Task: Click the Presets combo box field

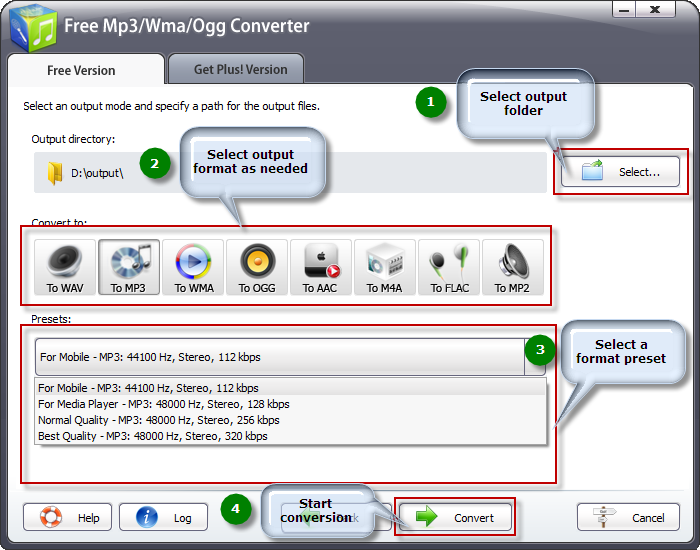Action: coord(290,357)
